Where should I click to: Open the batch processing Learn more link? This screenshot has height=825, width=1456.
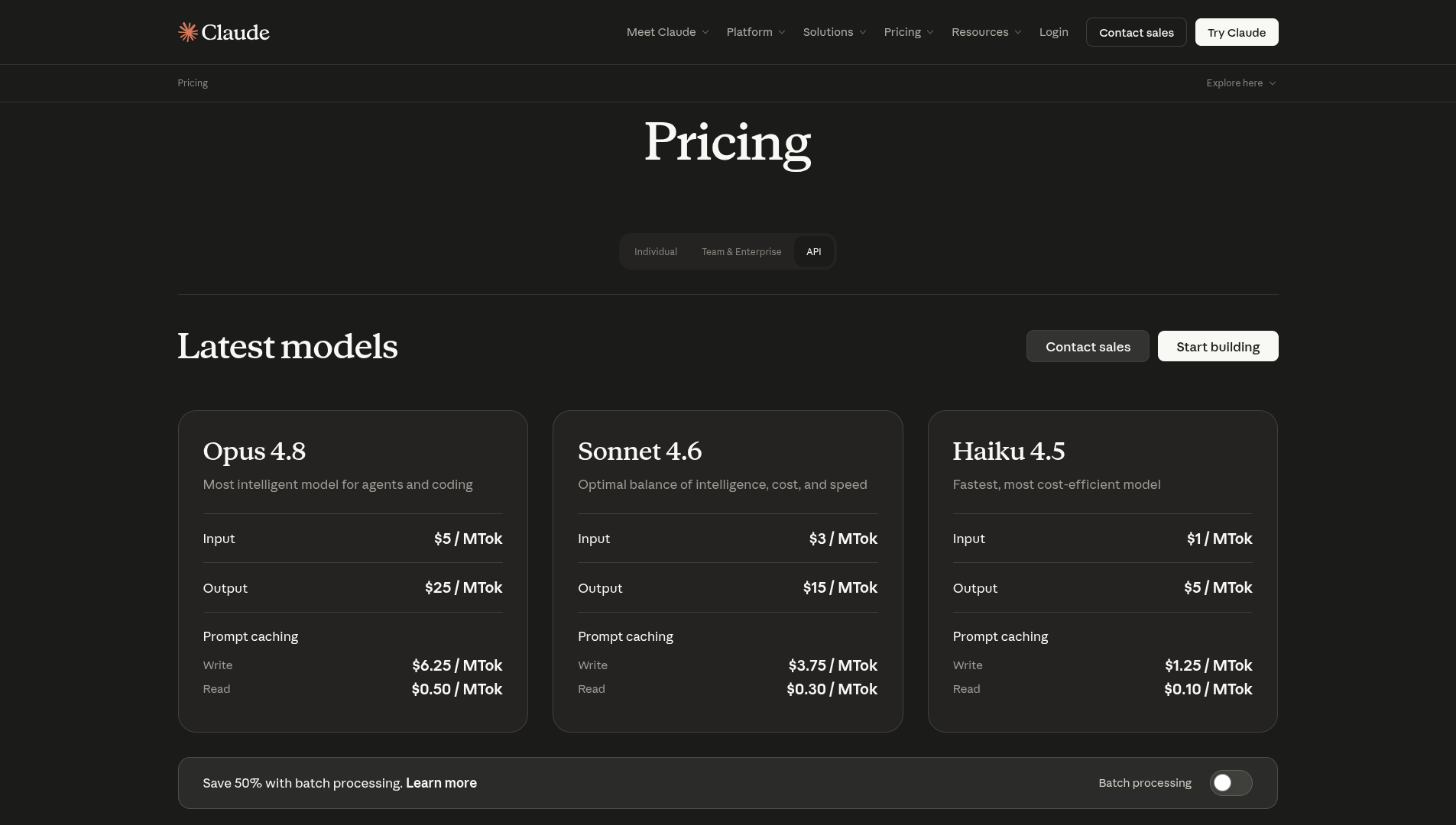click(442, 783)
